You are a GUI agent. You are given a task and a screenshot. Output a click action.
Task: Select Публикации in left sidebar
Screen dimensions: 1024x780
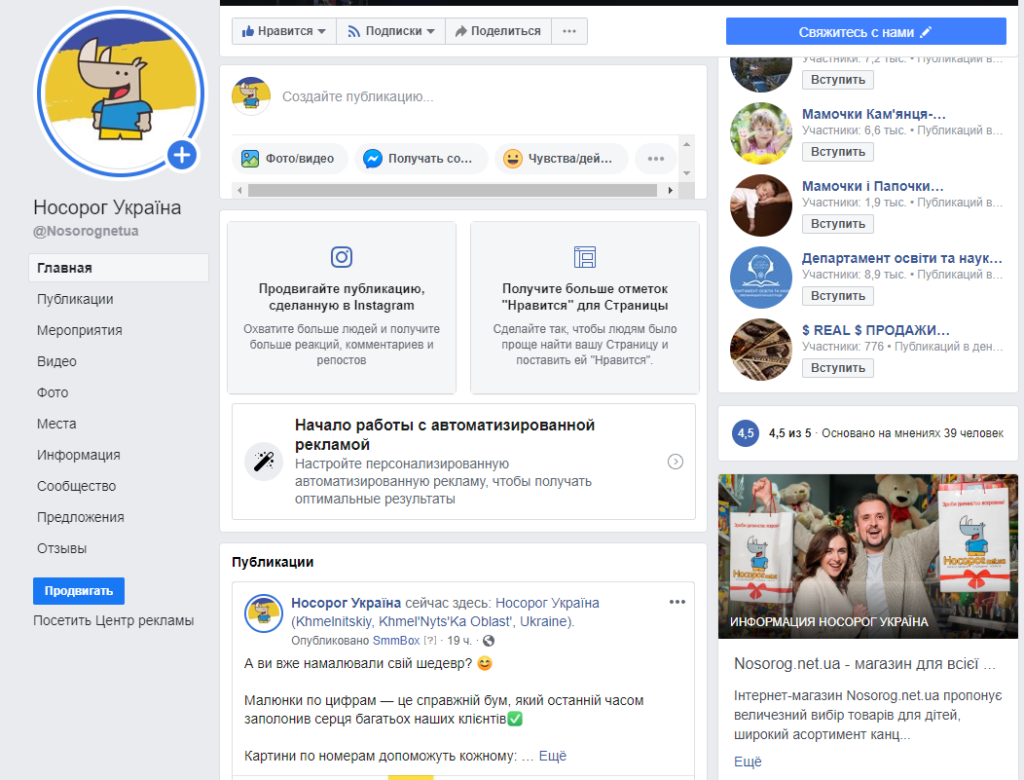pyautogui.click(x=75, y=299)
